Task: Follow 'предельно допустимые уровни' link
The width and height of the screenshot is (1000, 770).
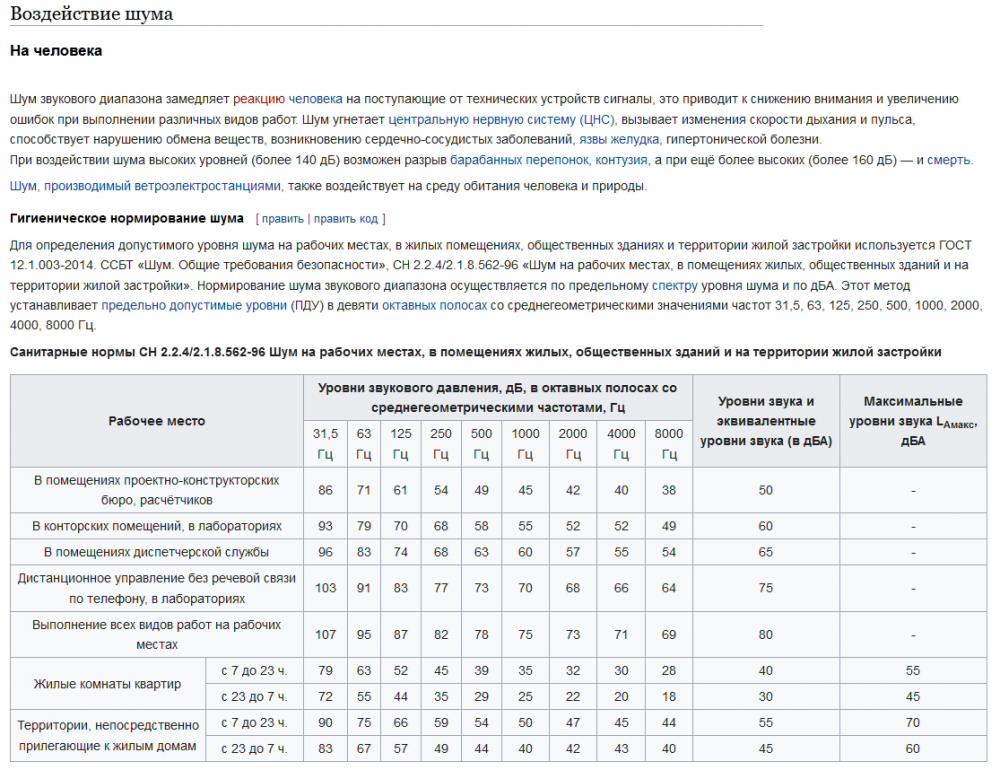Action: 195,305
